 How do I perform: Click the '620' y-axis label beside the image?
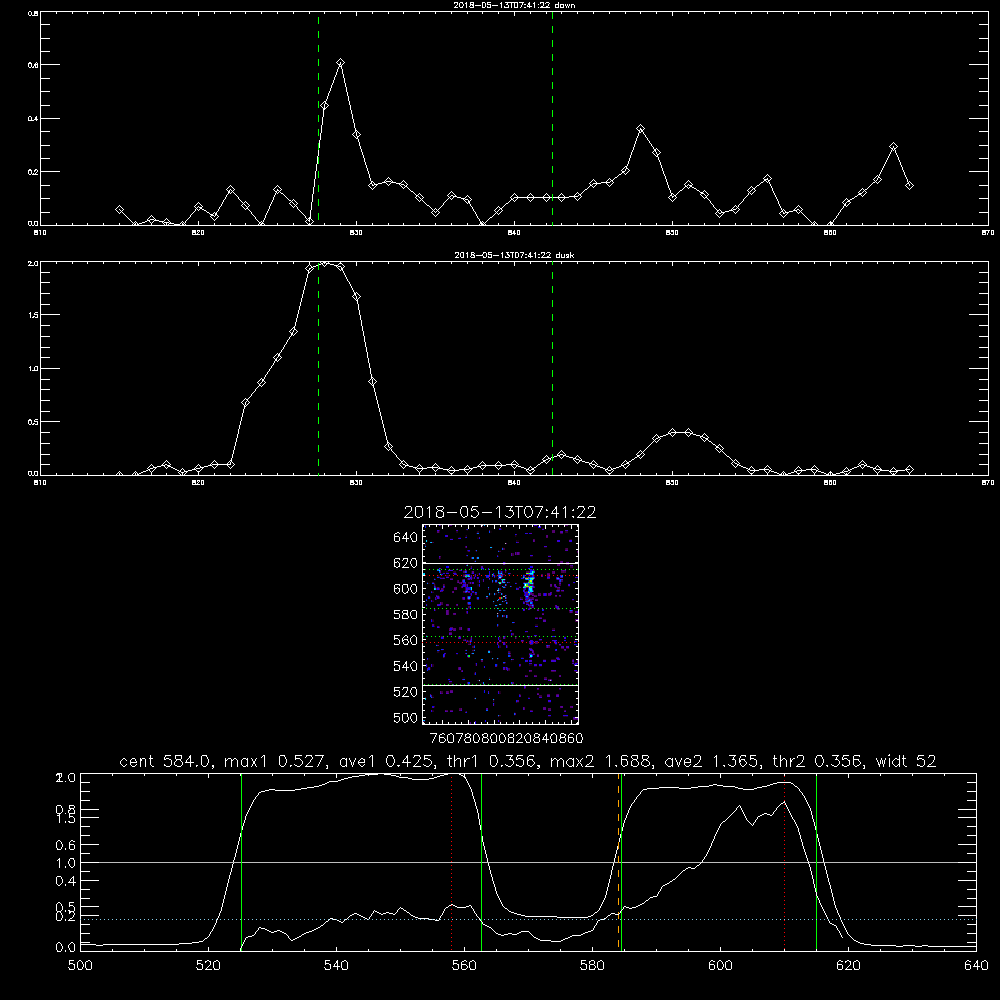pos(406,563)
